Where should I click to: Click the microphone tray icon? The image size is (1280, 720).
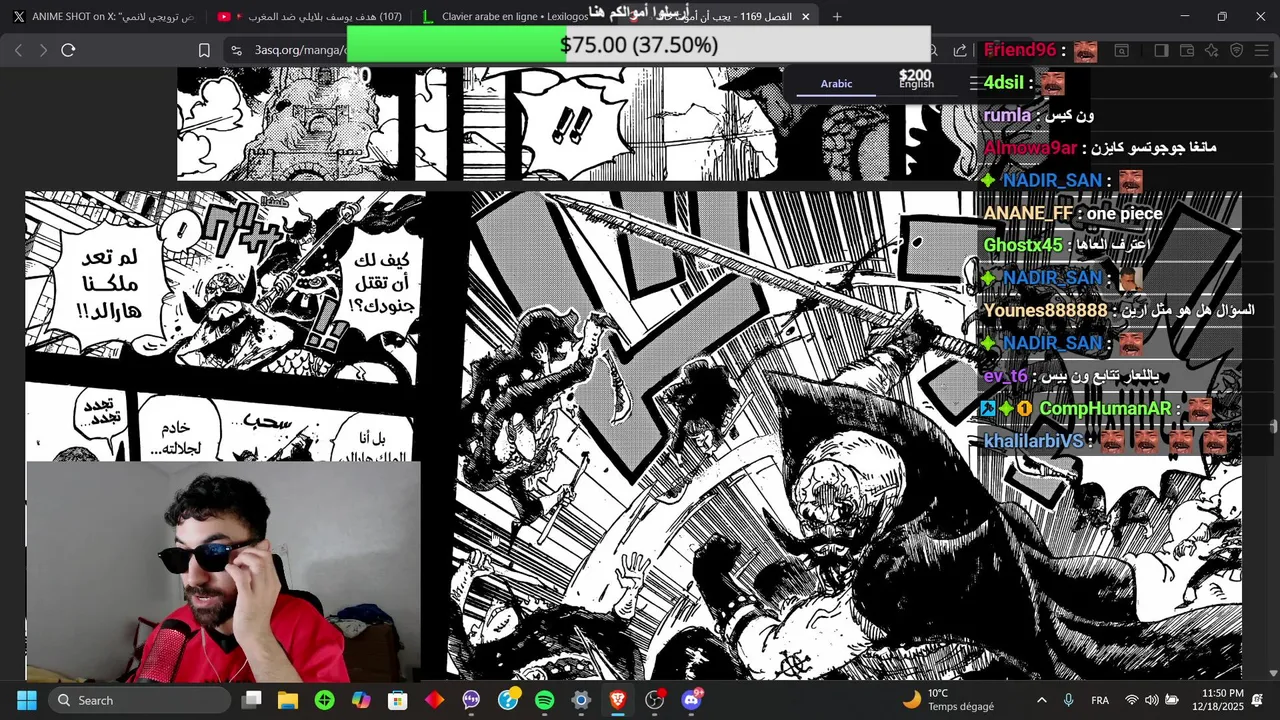coord(1069,700)
